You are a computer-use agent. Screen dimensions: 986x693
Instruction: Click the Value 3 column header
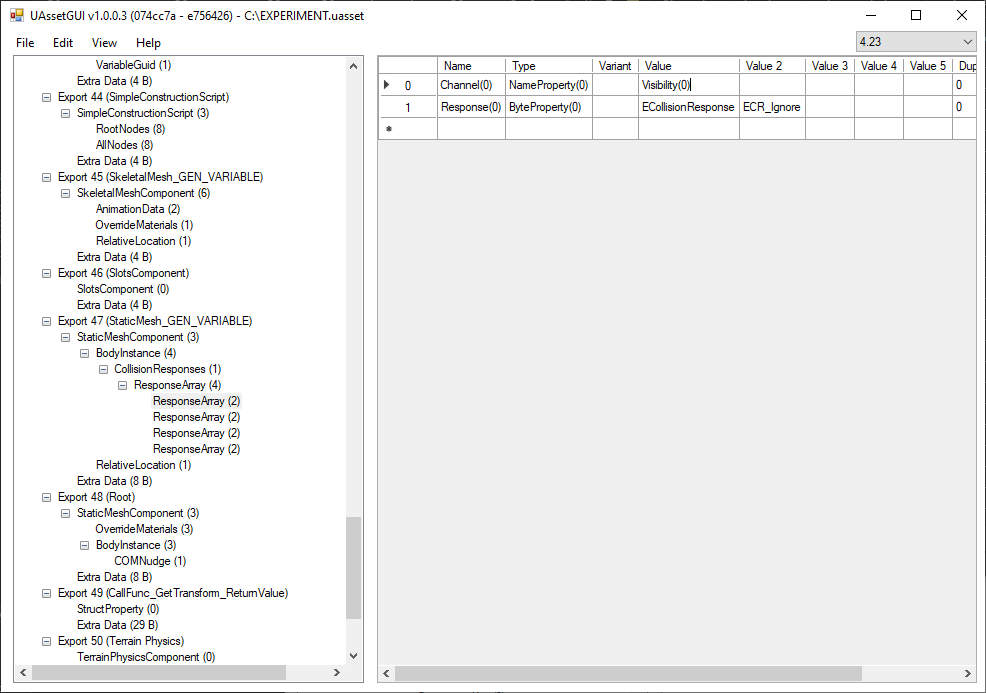[830, 65]
